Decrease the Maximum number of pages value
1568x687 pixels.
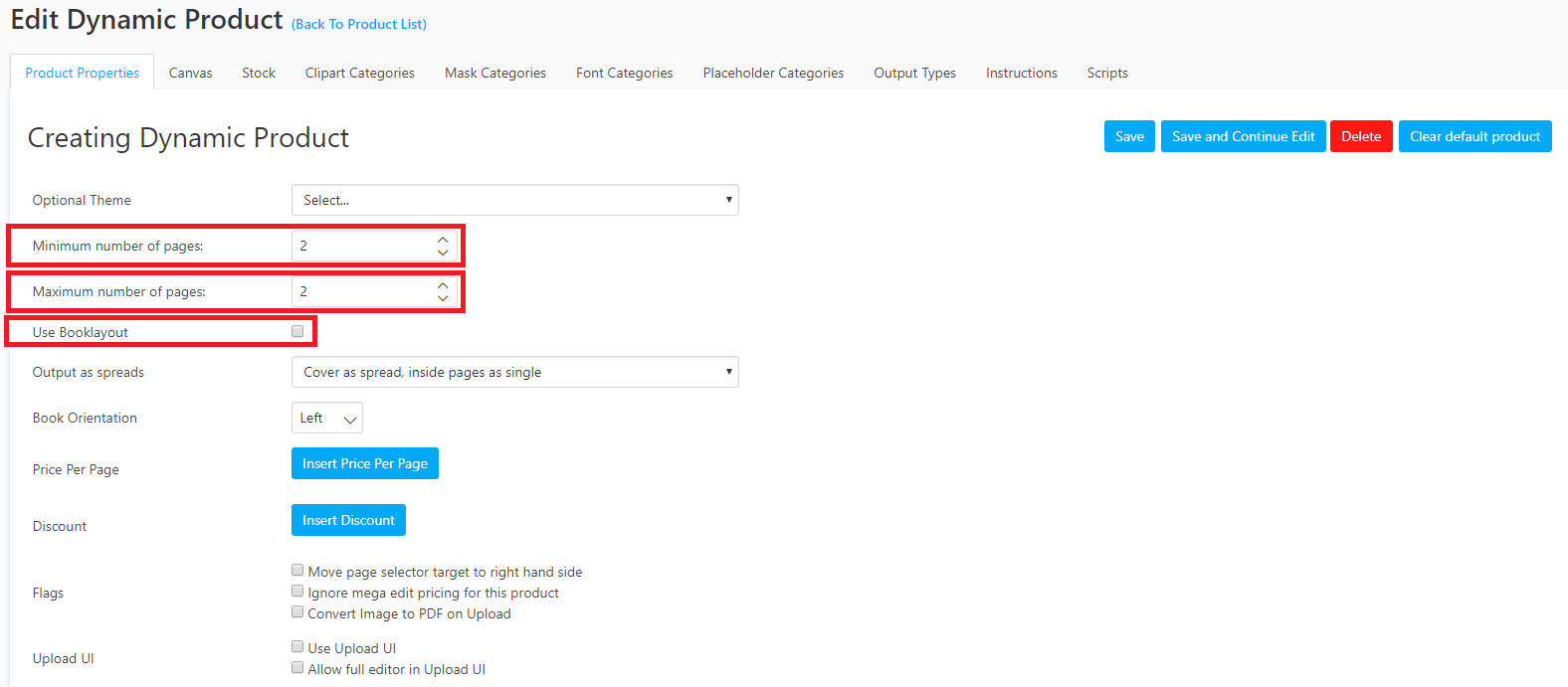(443, 298)
